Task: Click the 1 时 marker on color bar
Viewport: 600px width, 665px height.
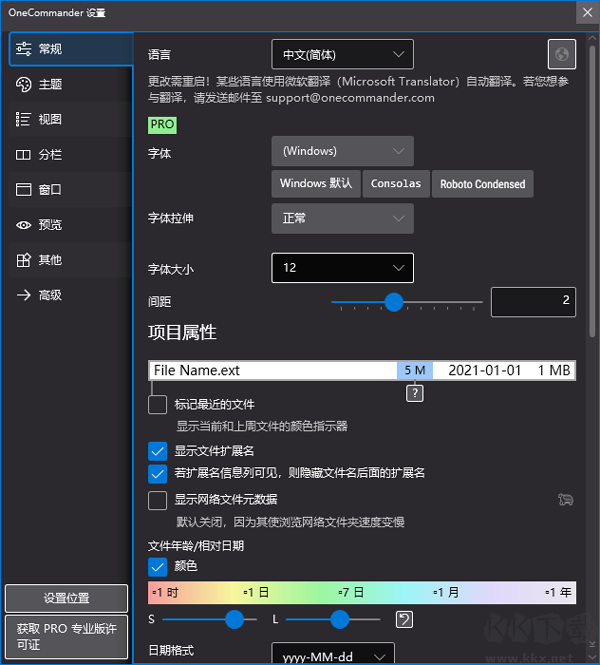Action: (x=165, y=592)
